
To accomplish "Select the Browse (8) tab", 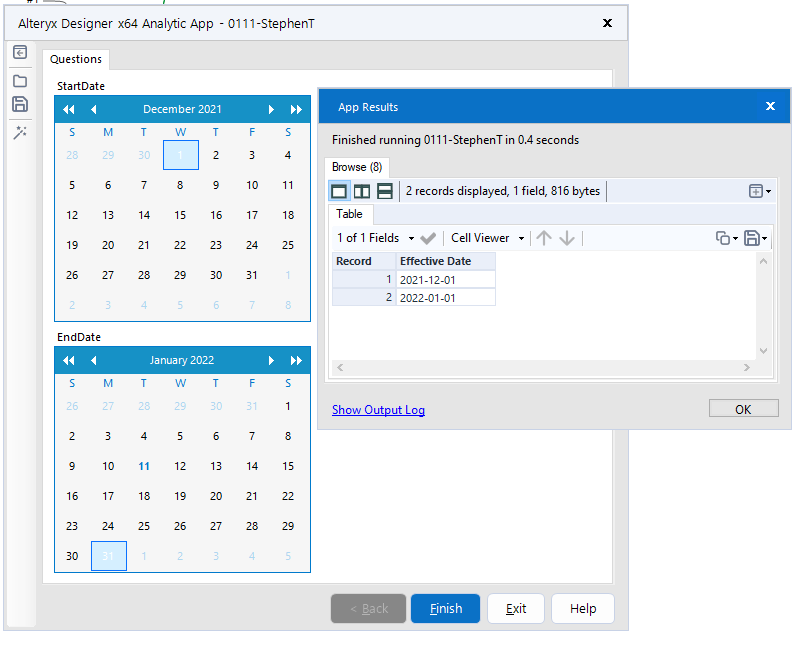I will coord(356,167).
